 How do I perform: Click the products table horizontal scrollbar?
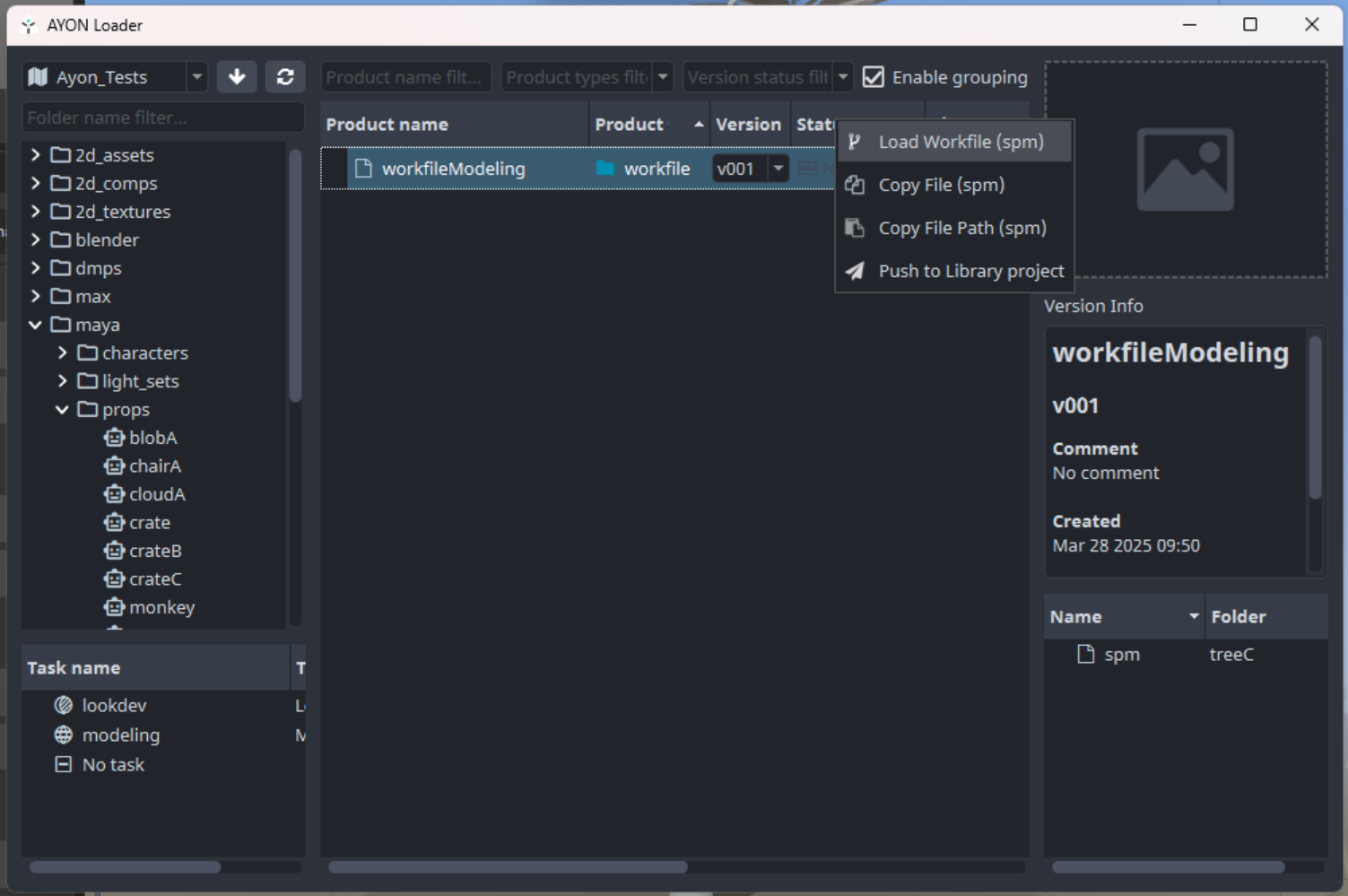(x=508, y=867)
